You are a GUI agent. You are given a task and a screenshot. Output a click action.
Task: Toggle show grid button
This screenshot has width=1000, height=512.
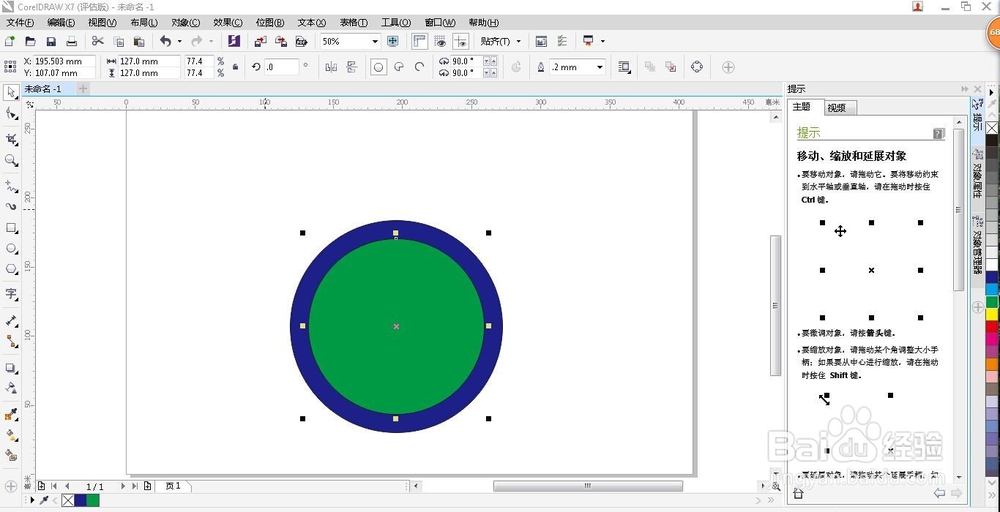pos(439,41)
